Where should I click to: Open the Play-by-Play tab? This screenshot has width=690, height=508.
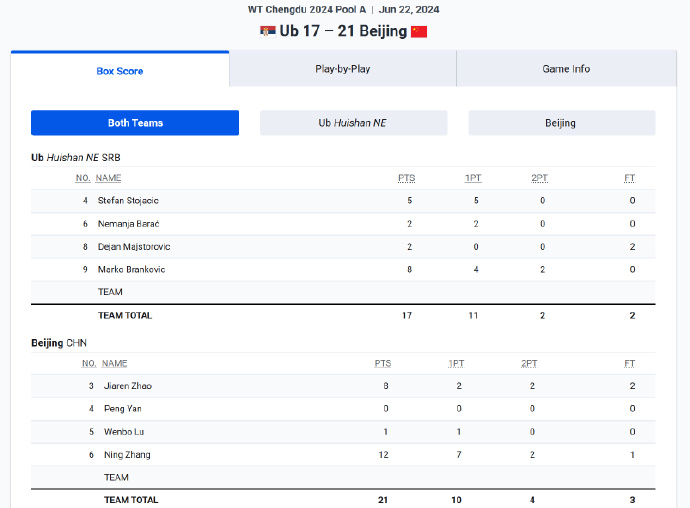coord(343,69)
